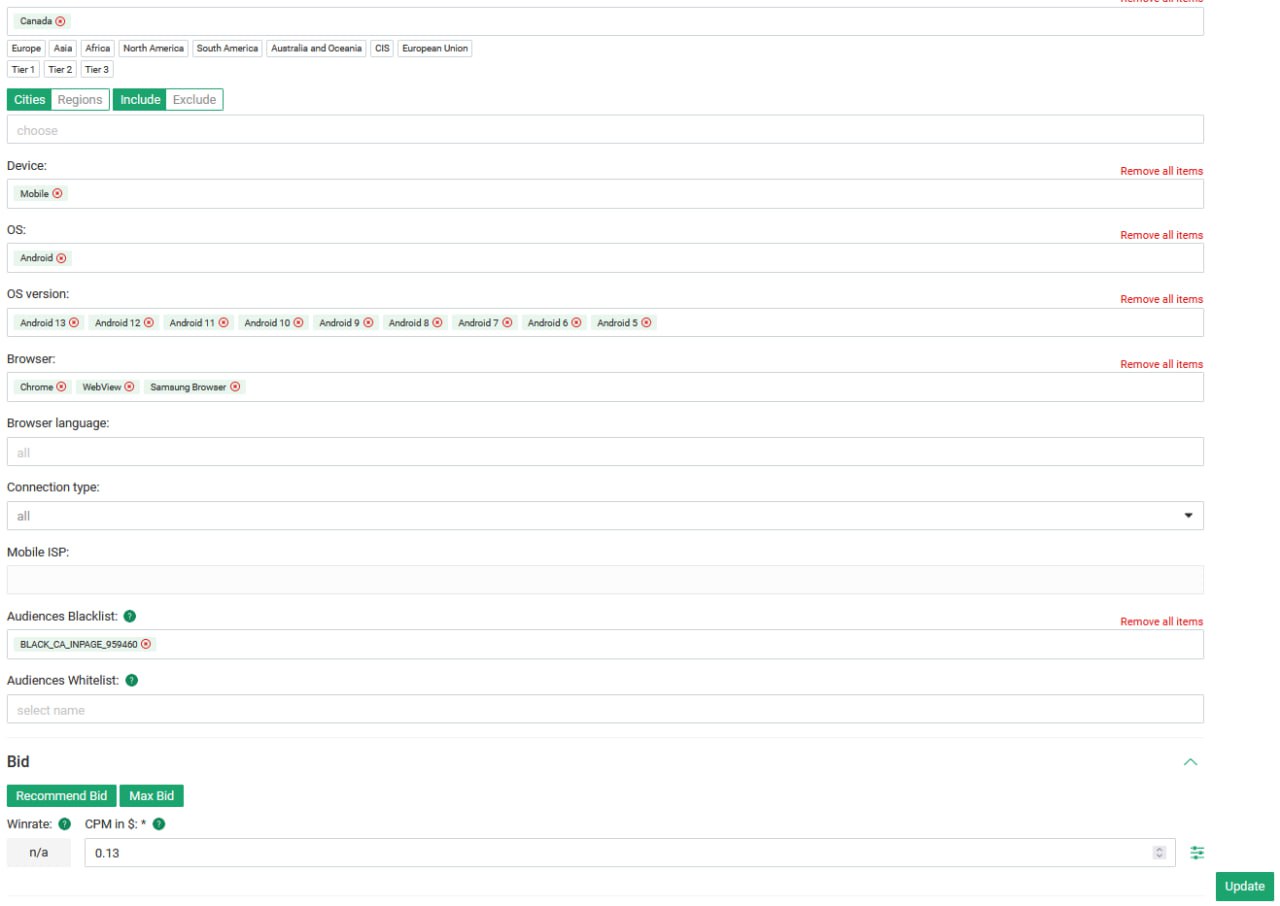
Task: Remove Android 7 version tag
Action: [507, 323]
